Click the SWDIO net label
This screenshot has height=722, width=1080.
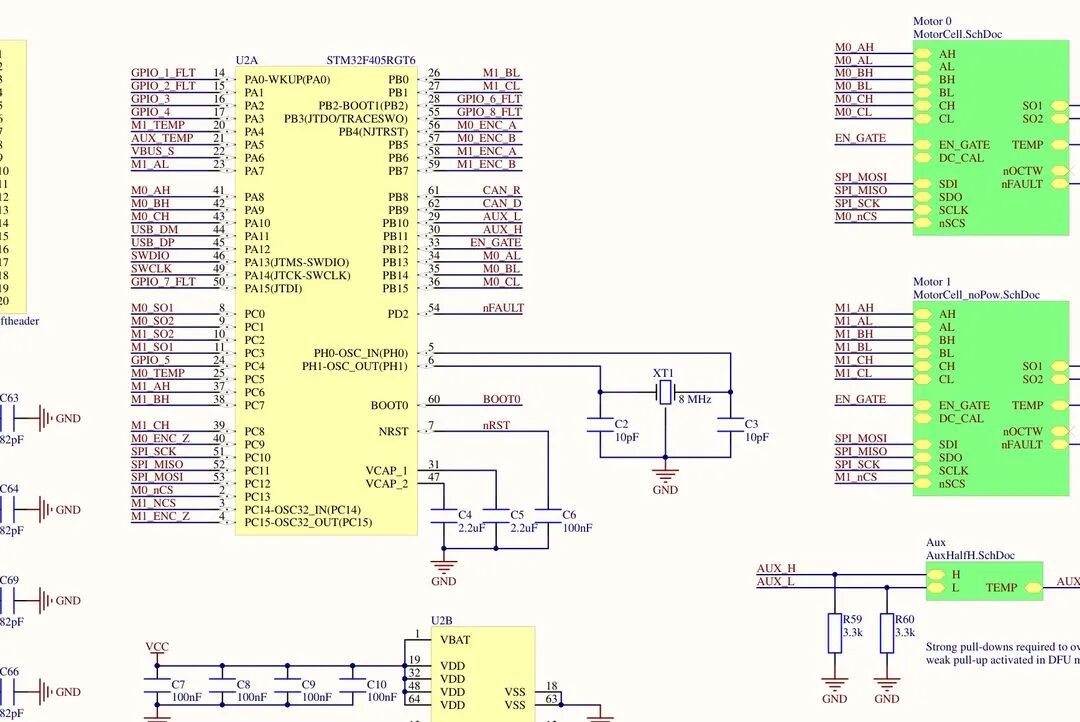click(150, 256)
